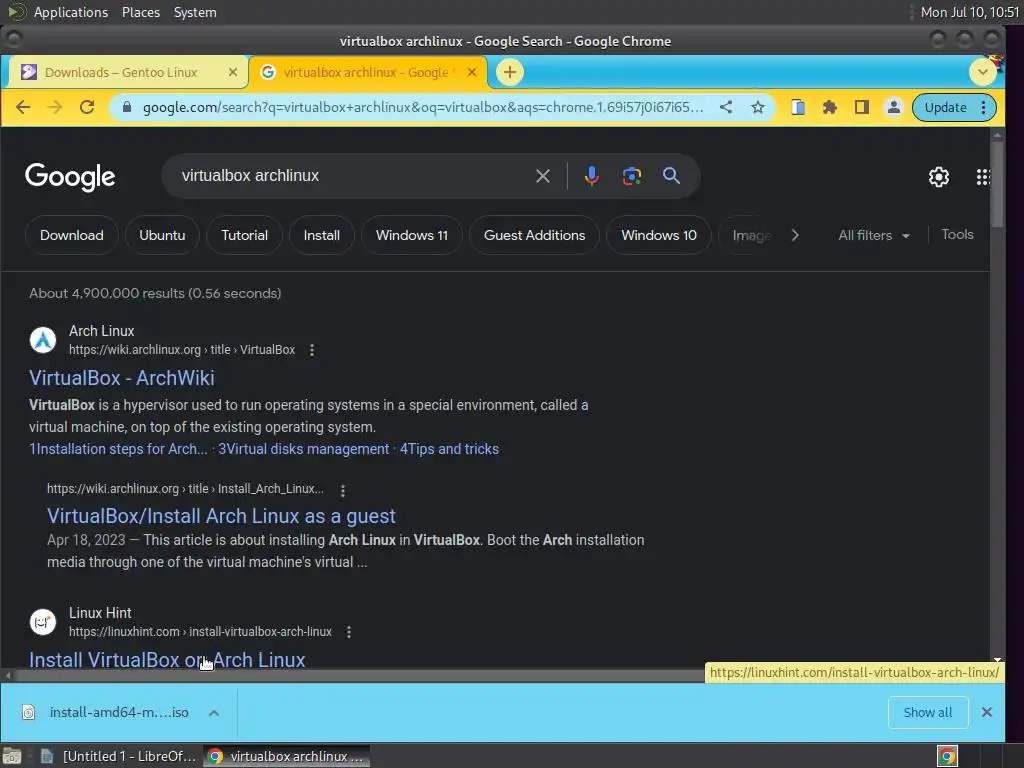
Task: Apply the Windows 10 filter chip
Action: 659,235
